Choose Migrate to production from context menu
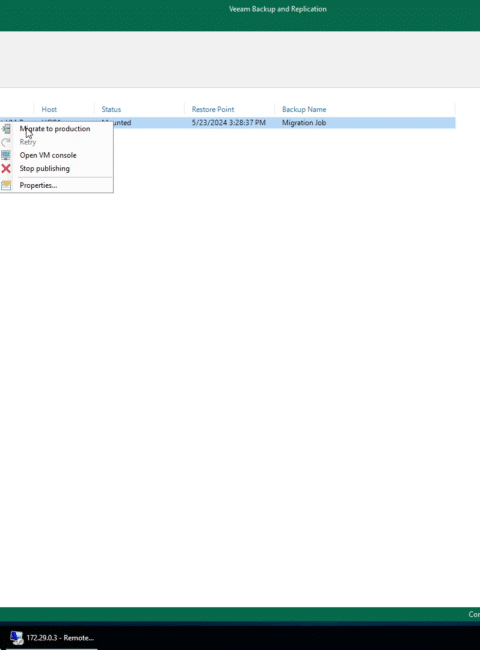The height and width of the screenshot is (650, 480). click(x=55, y=129)
